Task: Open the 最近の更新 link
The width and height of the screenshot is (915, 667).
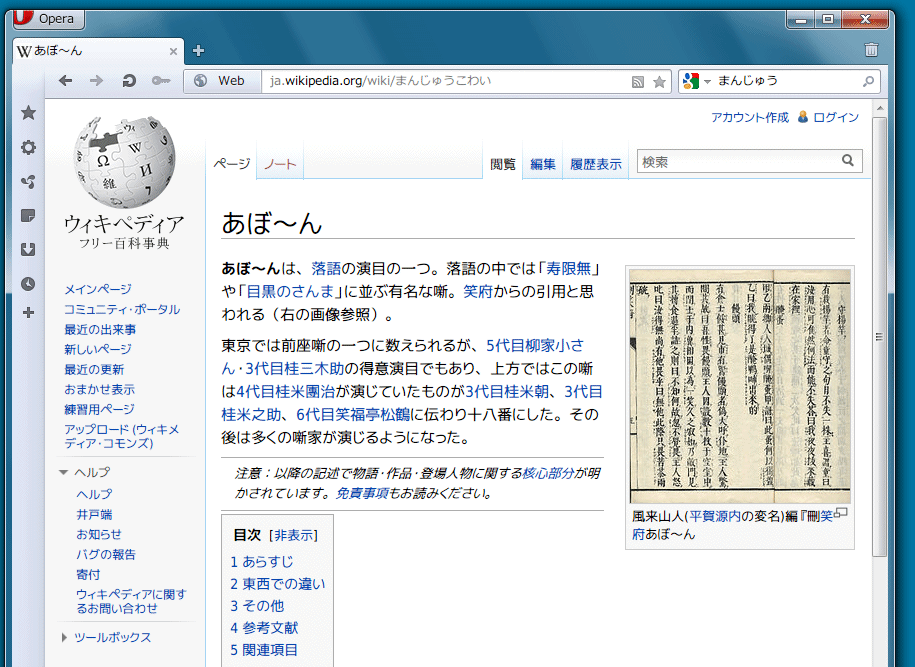Action: point(94,369)
